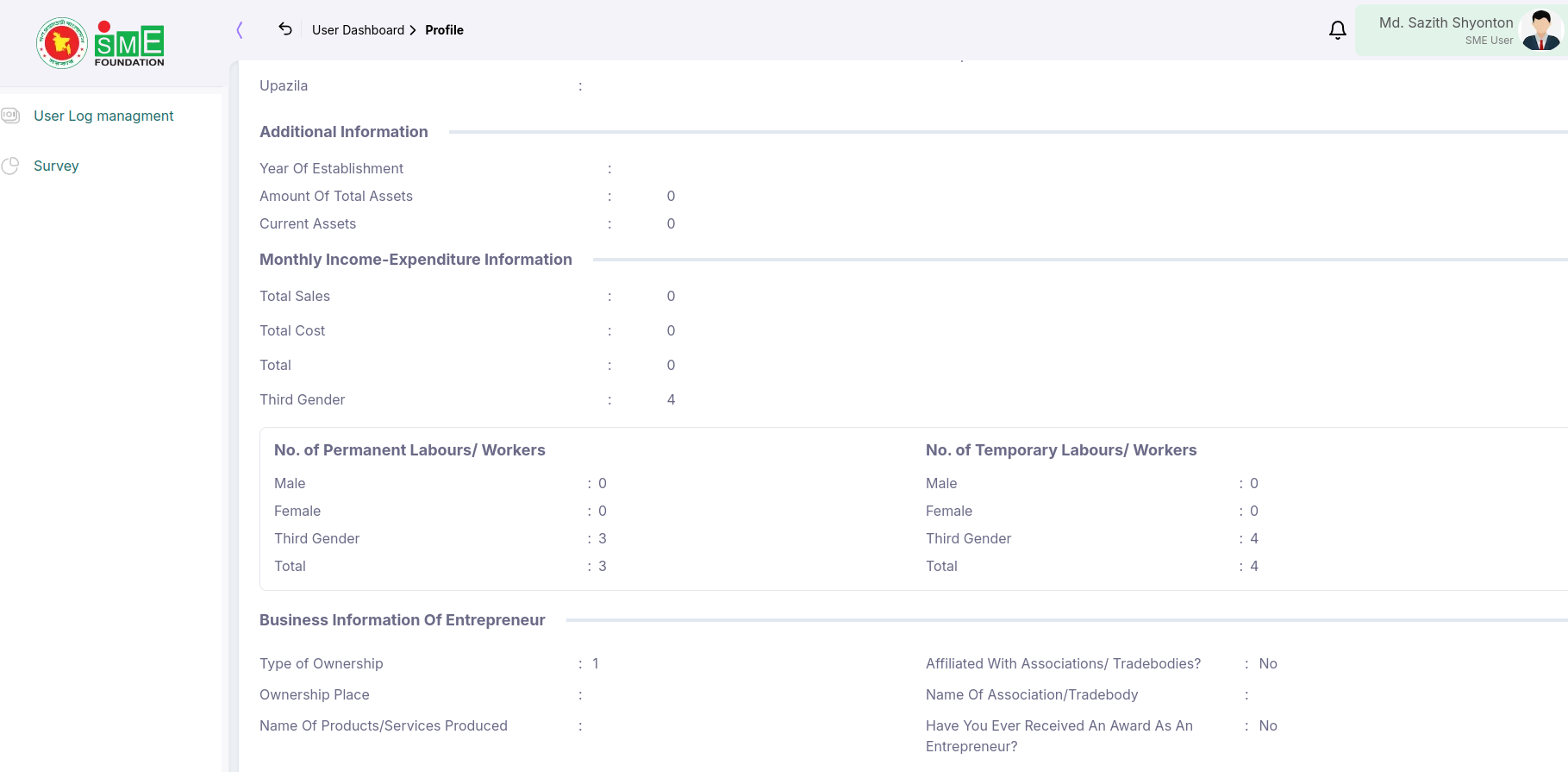Click the Additional Information heading

tap(344, 132)
